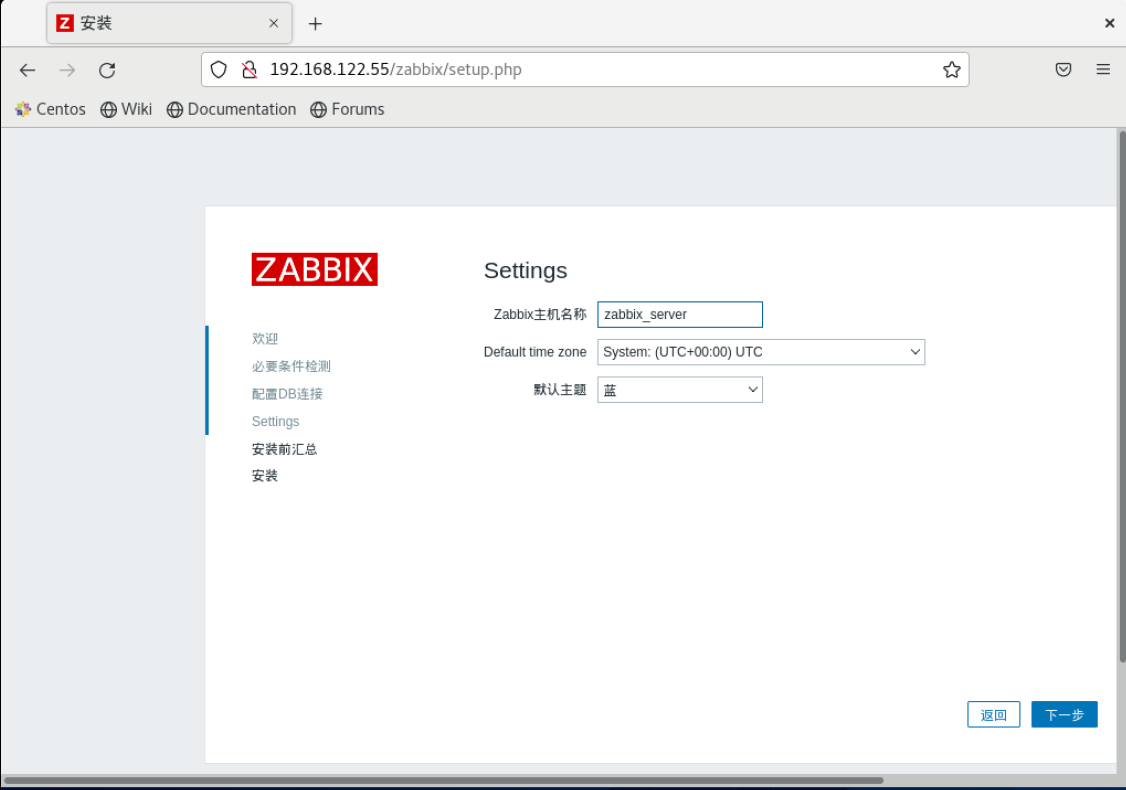Bookmark this page with the star
Viewport: 1126px width, 790px height.
[x=951, y=70]
